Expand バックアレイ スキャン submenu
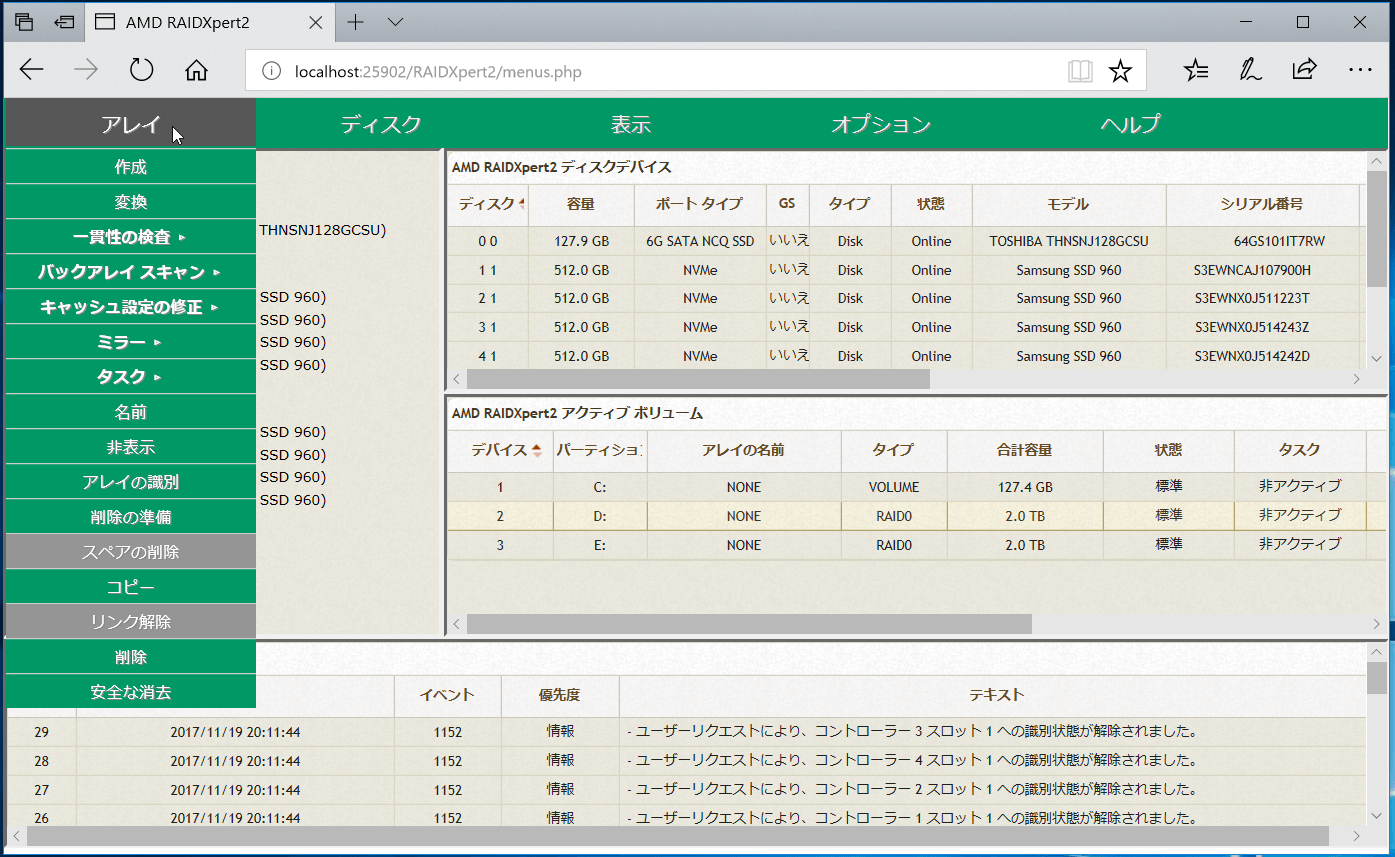Image resolution: width=1395 pixels, height=857 pixels. tap(131, 272)
